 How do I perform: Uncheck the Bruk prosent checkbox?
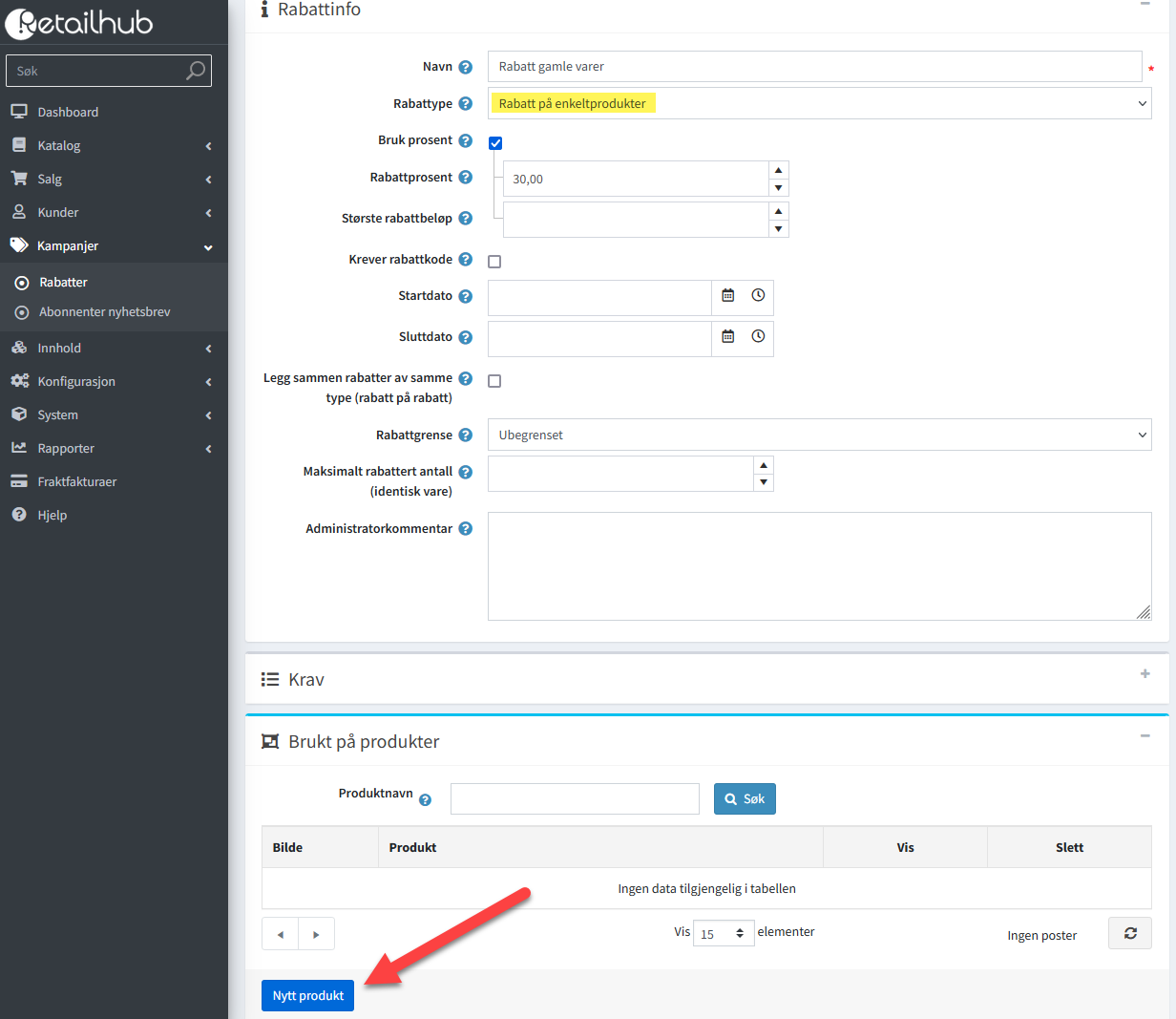[x=495, y=143]
